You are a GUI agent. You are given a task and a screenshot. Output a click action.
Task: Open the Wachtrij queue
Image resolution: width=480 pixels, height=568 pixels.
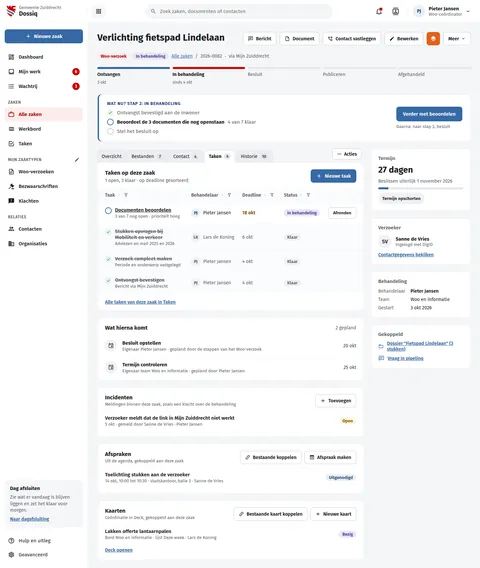pyautogui.click(x=43, y=86)
